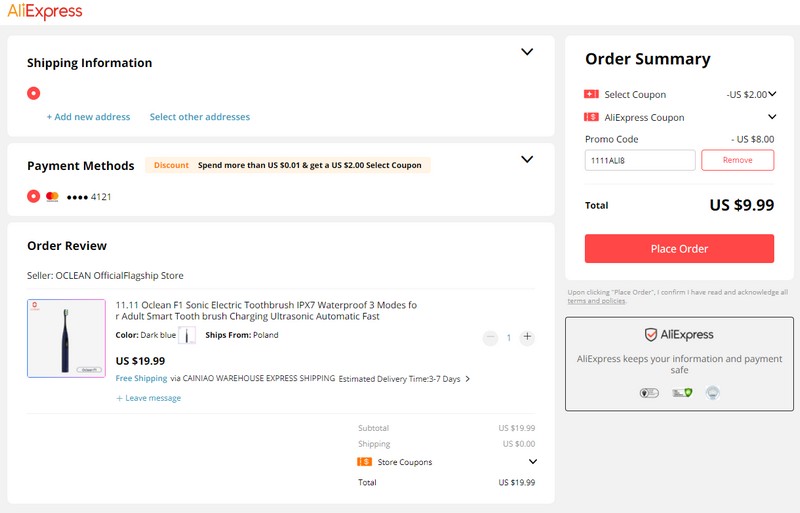
Task: Click the AliExpress shield safety icon
Action: pyautogui.click(x=651, y=335)
